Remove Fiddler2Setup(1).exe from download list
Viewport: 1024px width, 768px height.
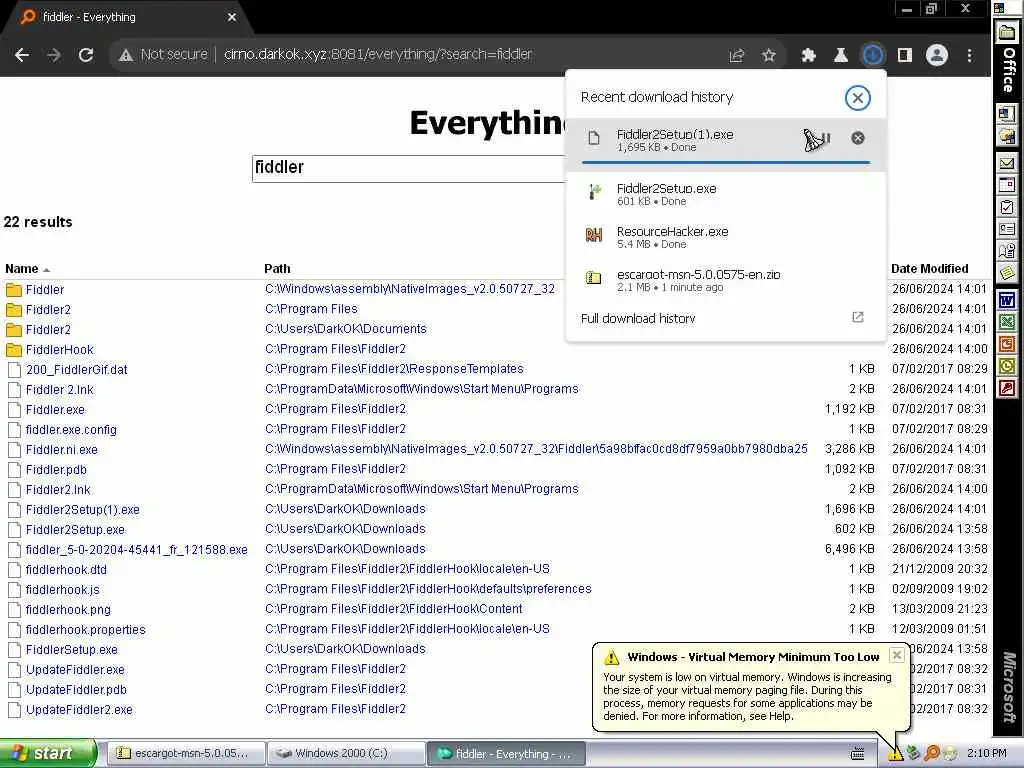tap(857, 138)
